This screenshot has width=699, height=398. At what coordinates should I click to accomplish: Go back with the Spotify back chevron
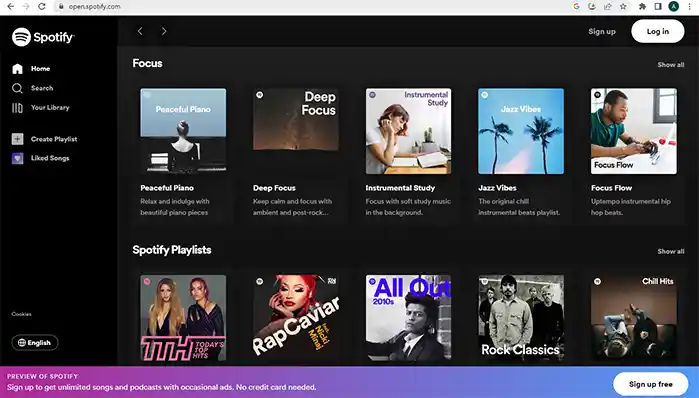[x=140, y=31]
